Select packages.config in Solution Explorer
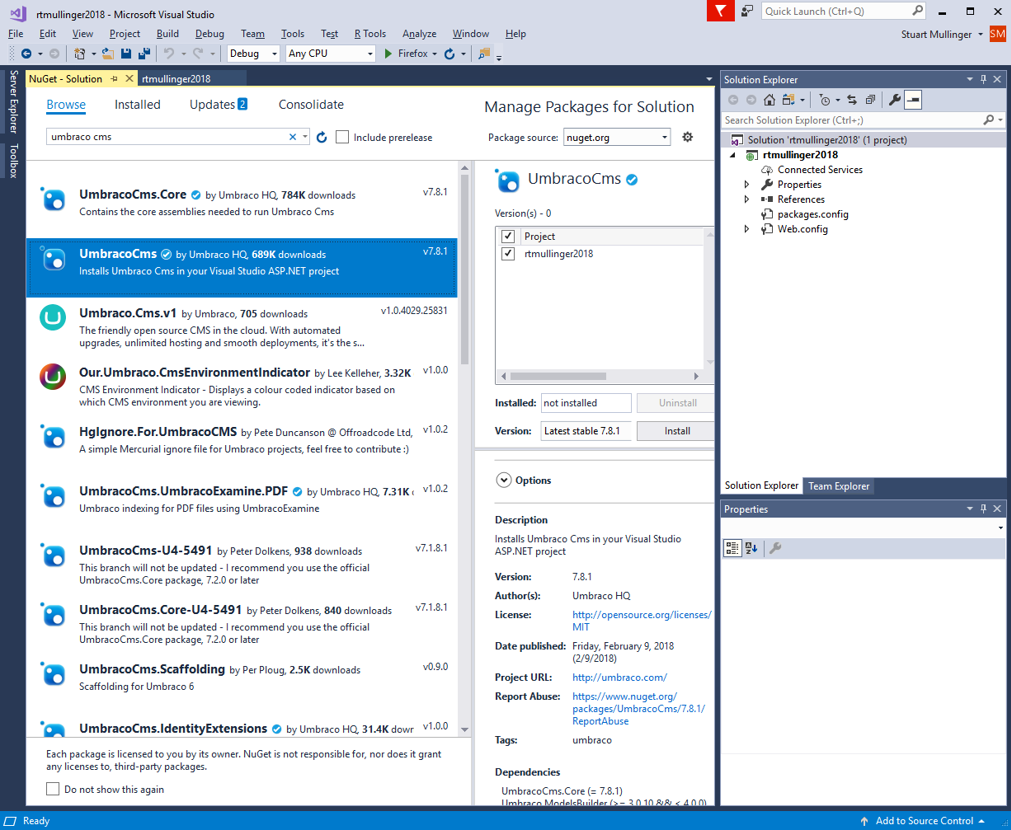The image size is (1011, 830). tap(812, 214)
